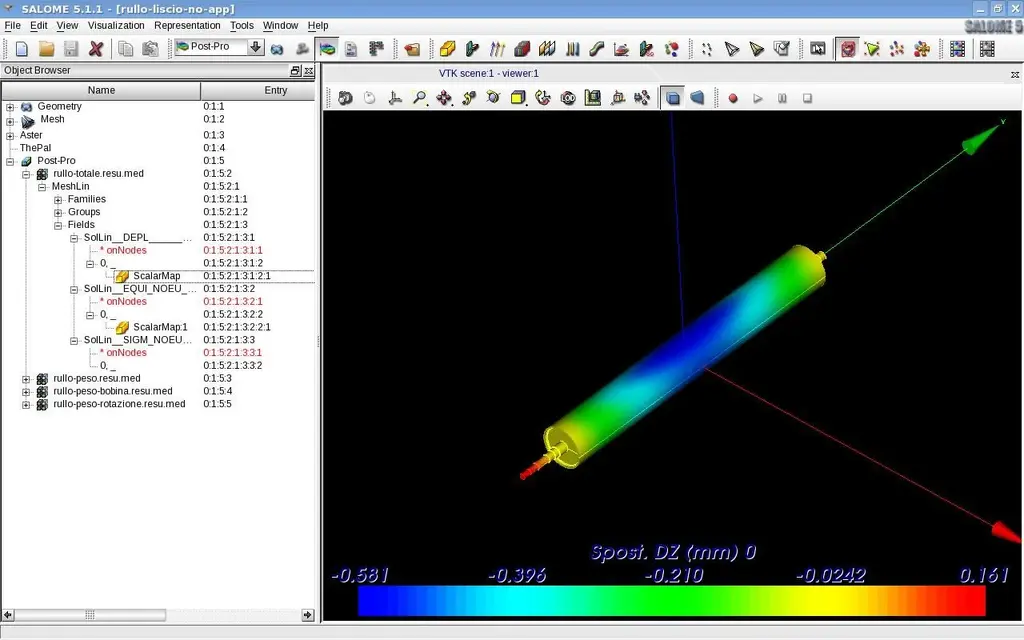Expand the Families tree node
1024x640 pixels.
click(x=58, y=200)
